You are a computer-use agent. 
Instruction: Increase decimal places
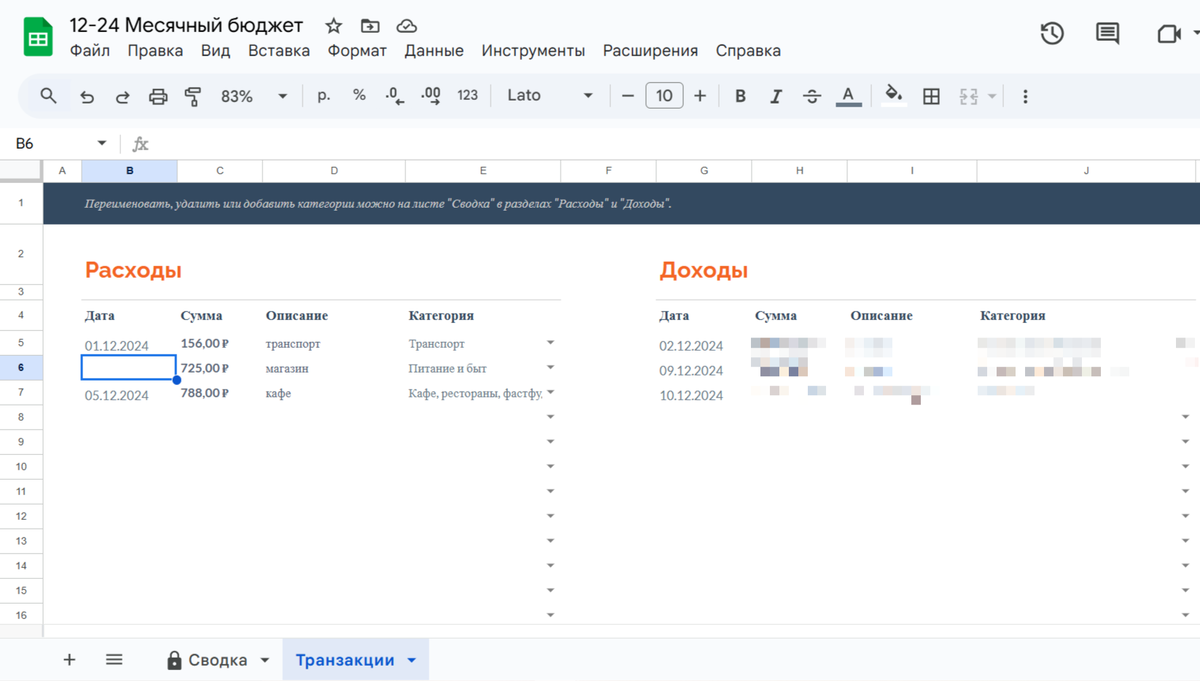tap(431, 96)
